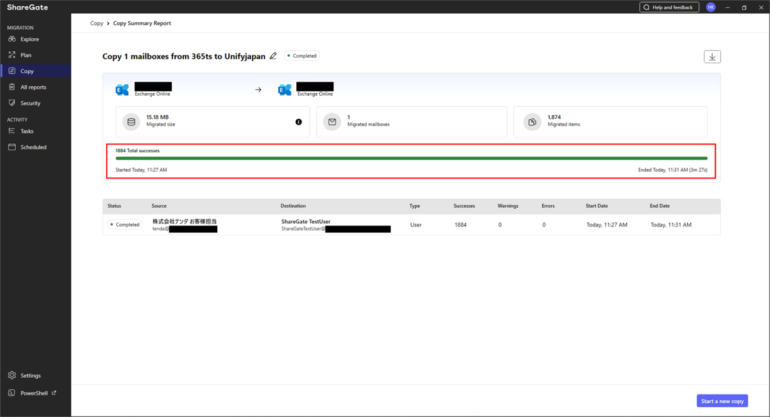The height and width of the screenshot is (417, 770).
Task: Click the info icon beside Migrated size
Action: pos(298,122)
